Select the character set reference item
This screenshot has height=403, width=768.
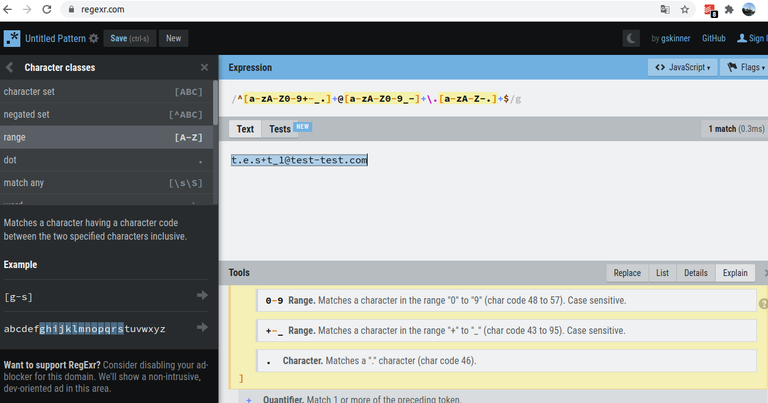[x=106, y=92]
